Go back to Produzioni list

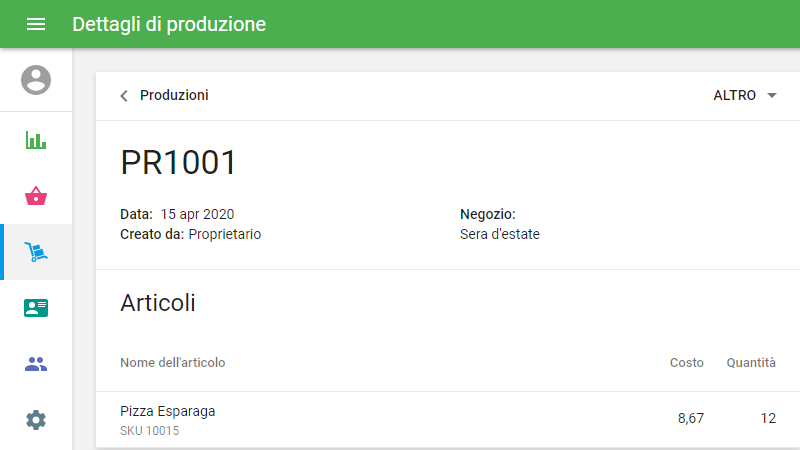coord(174,96)
